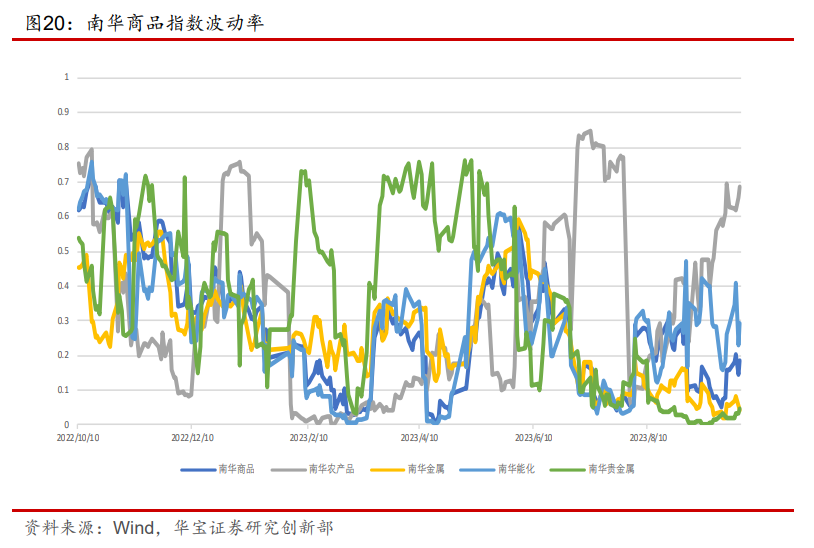The height and width of the screenshot is (548, 814).
Task: Click the source note 资料来源：Wind，华宝证券研究创新部
Action: tap(179, 528)
